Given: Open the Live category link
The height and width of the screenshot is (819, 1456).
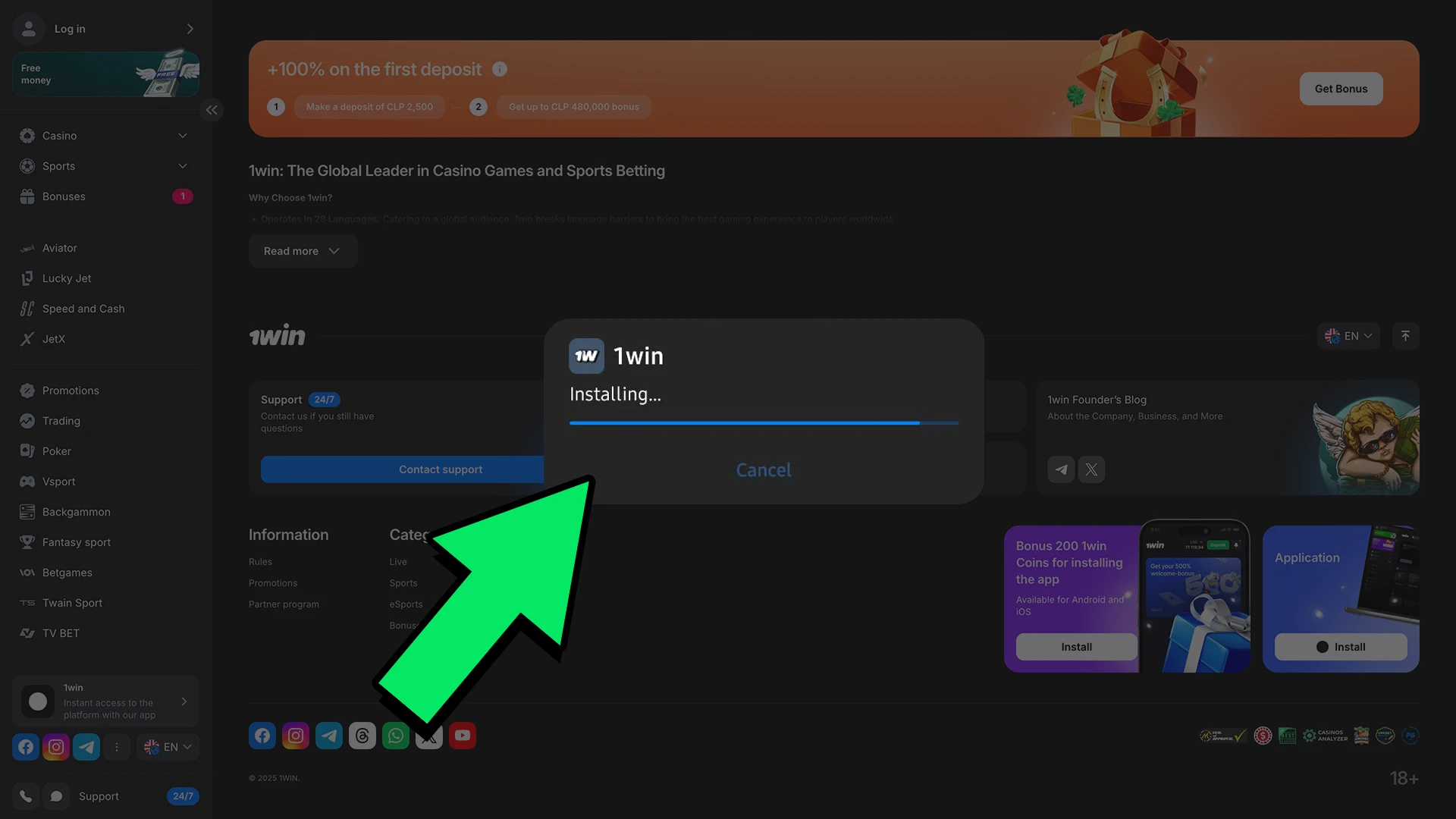Looking at the screenshot, I should 398,562.
